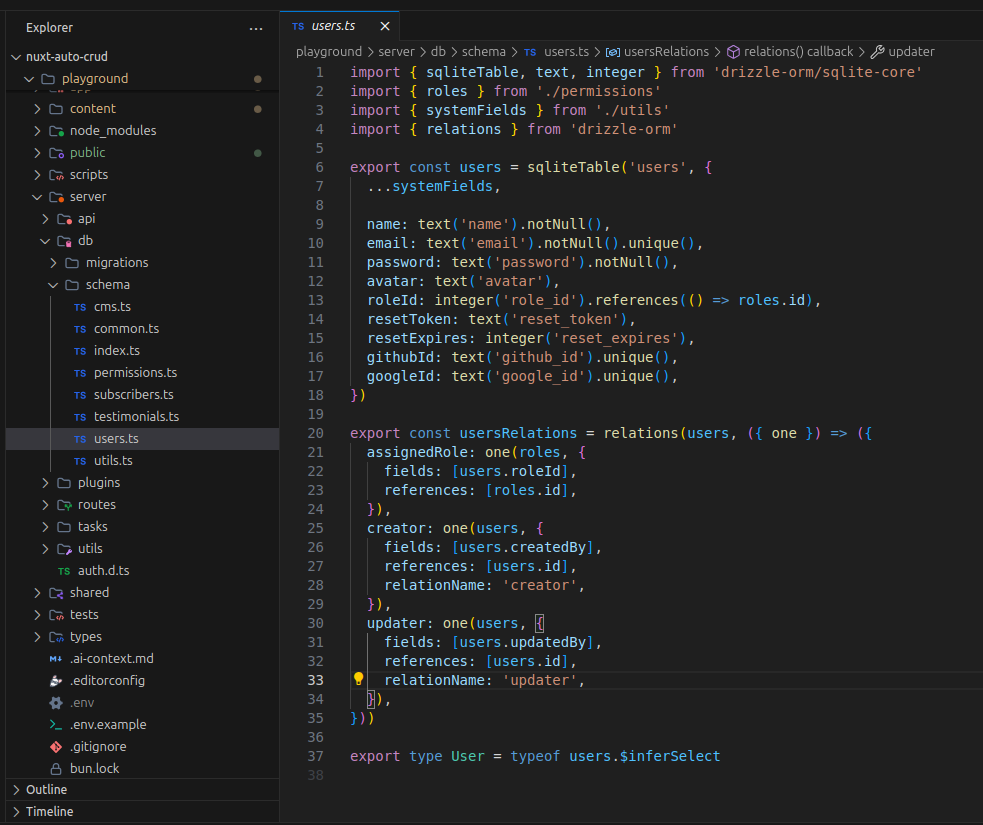This screenshot has height=825, width=983.
Task: Expand the migrations folder
Action: pos(53,263)
